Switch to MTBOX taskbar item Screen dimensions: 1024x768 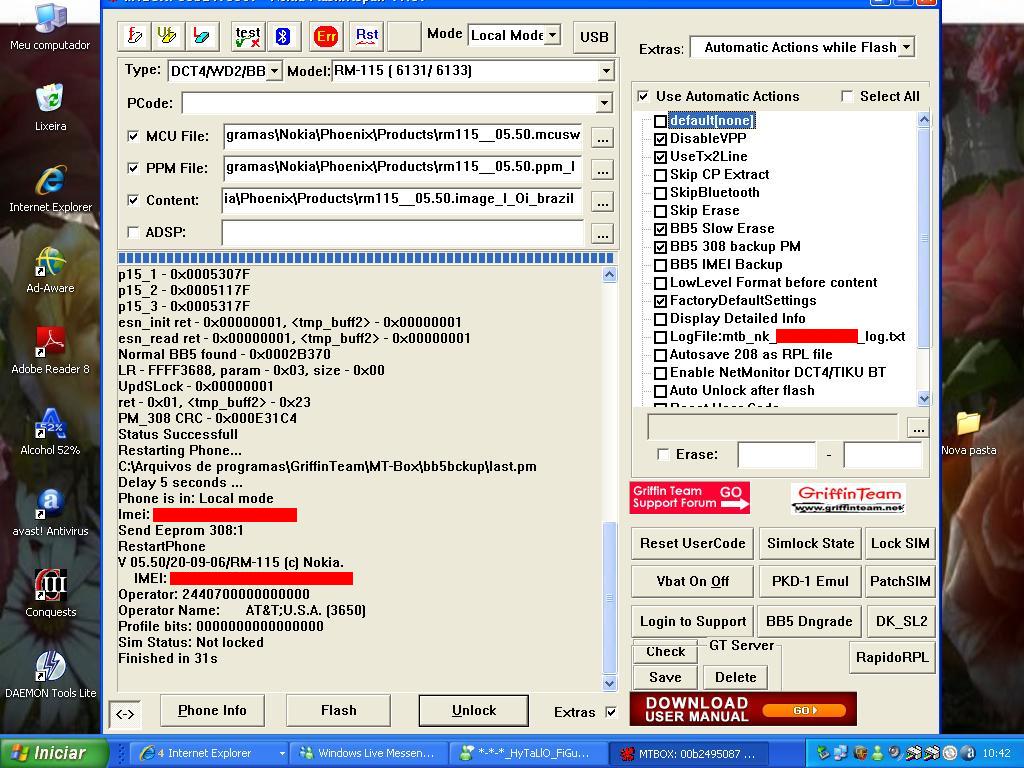pos(688,754)
